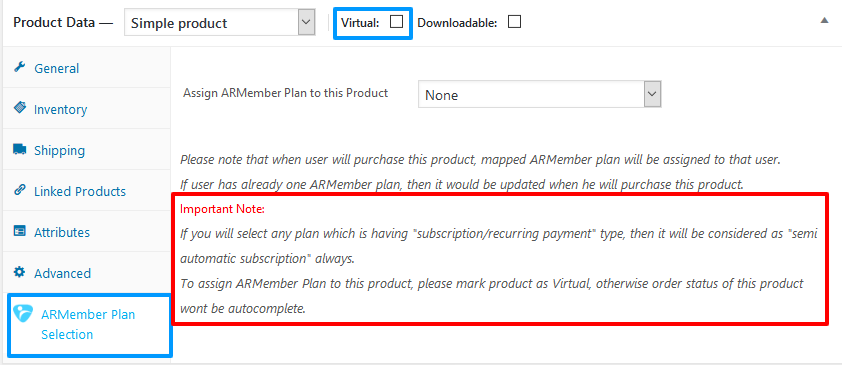Click the wrench icon beside General
842x365 pixels.
tap(19, 67)
